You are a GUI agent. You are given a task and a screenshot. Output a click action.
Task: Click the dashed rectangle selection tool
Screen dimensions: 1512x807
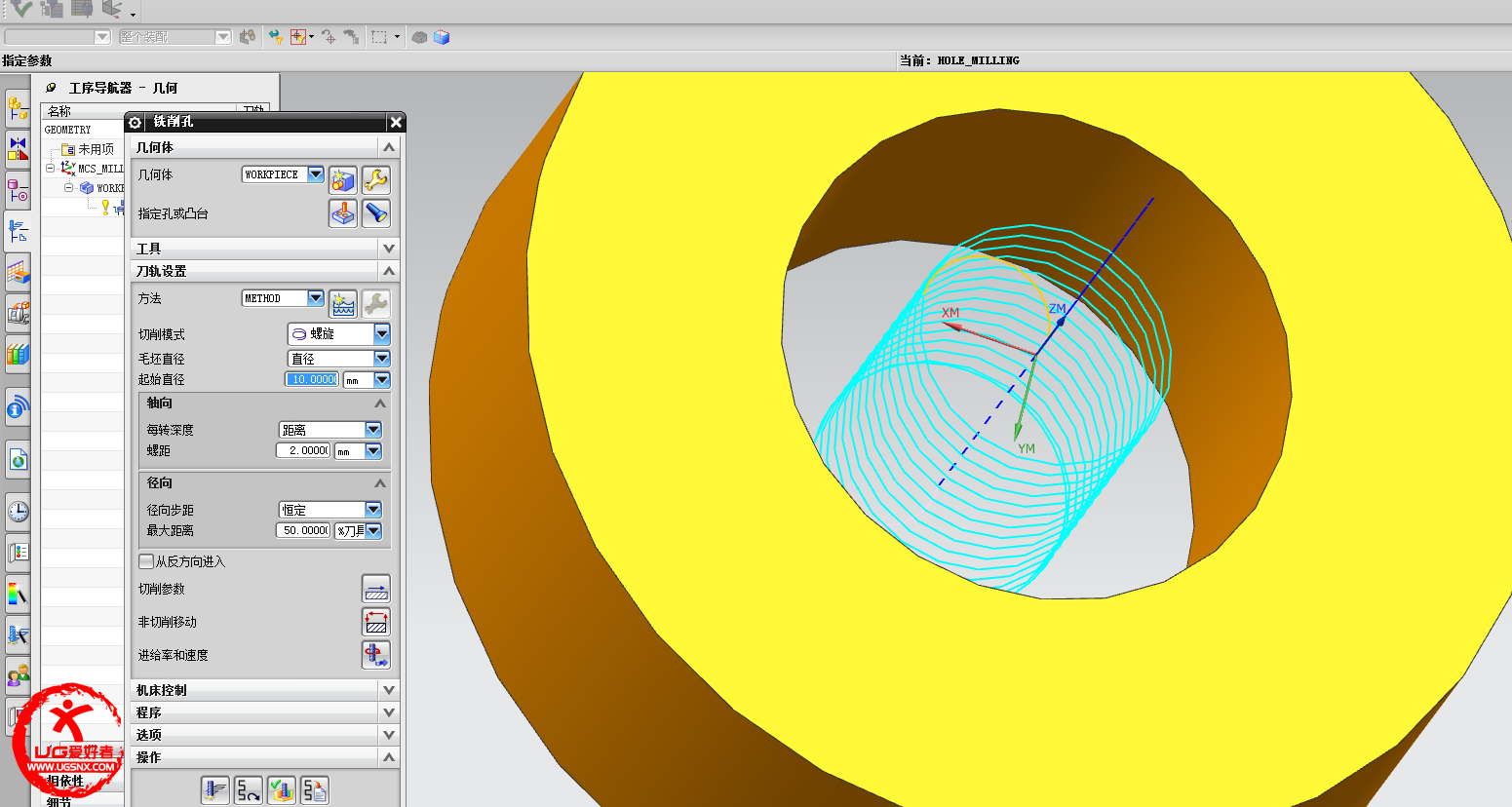pyautogui.click(x=380, y=37)
